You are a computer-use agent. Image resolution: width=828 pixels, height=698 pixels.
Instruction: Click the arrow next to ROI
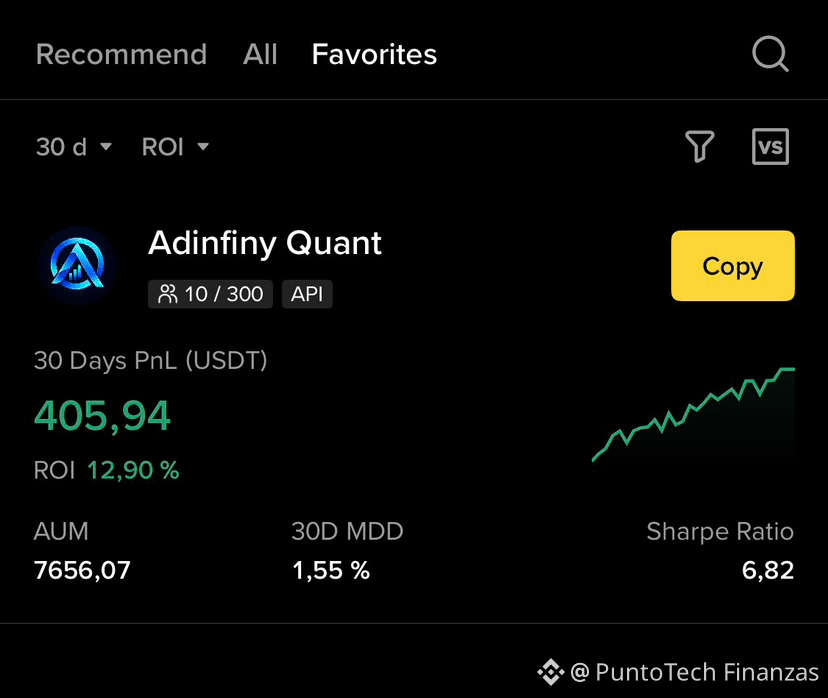(203, 147)
